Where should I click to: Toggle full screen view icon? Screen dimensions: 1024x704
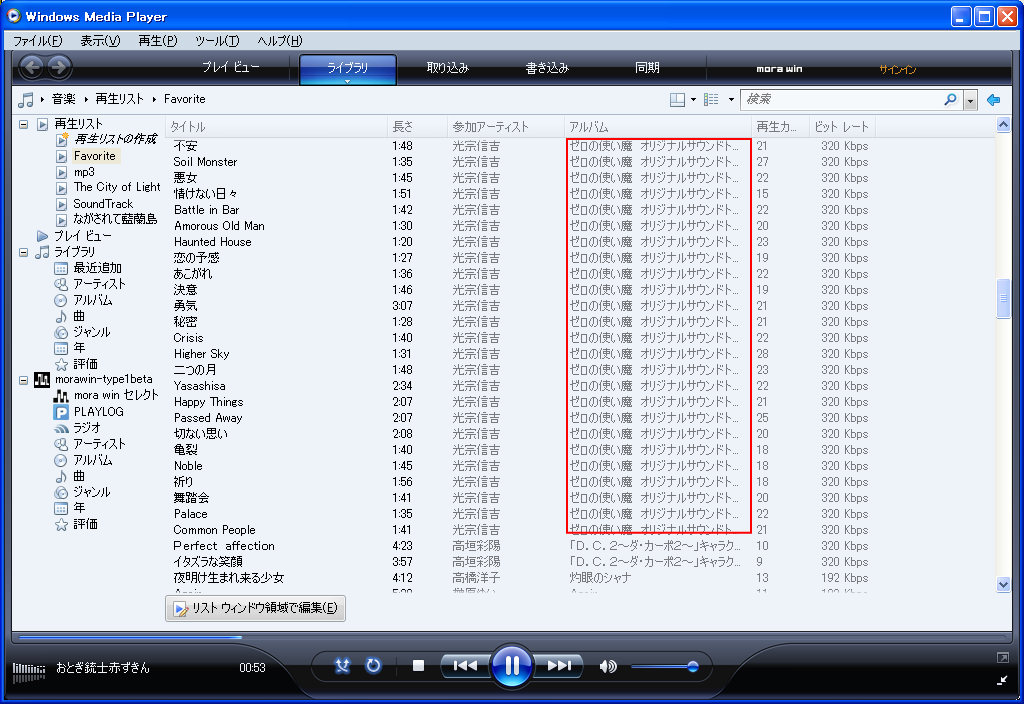coord(1002,658)
